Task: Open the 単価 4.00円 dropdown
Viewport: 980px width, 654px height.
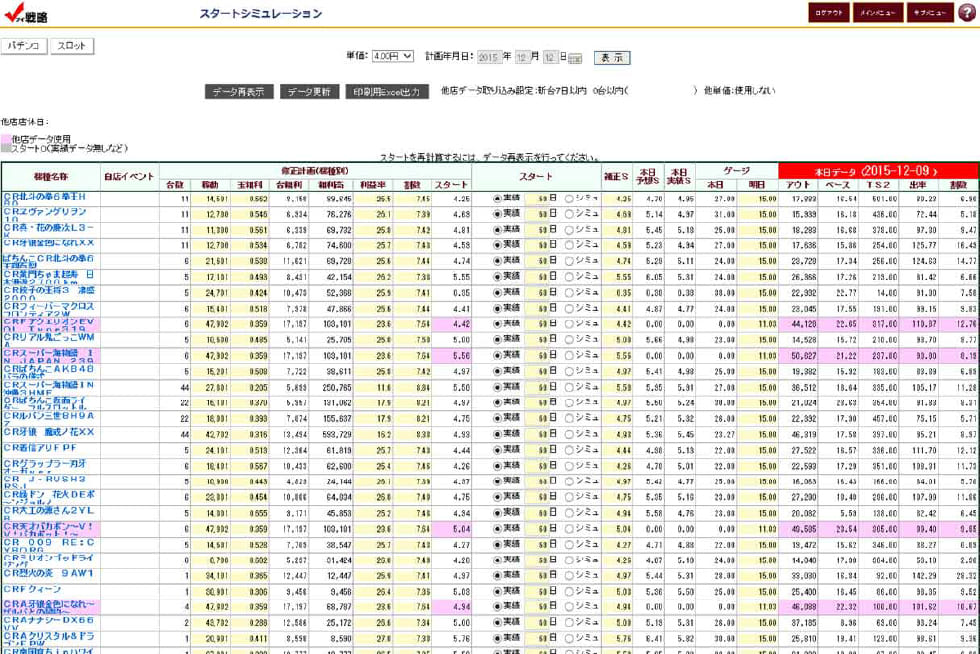Action: pos(392,57)
